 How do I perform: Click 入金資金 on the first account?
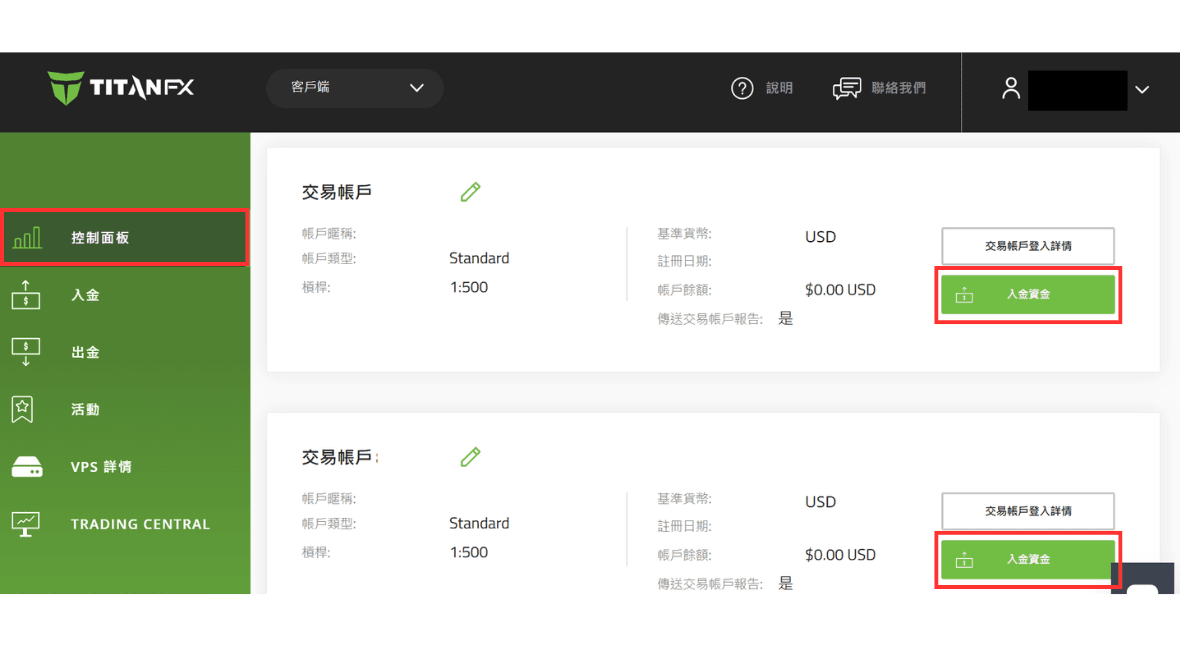(1028, 294)
